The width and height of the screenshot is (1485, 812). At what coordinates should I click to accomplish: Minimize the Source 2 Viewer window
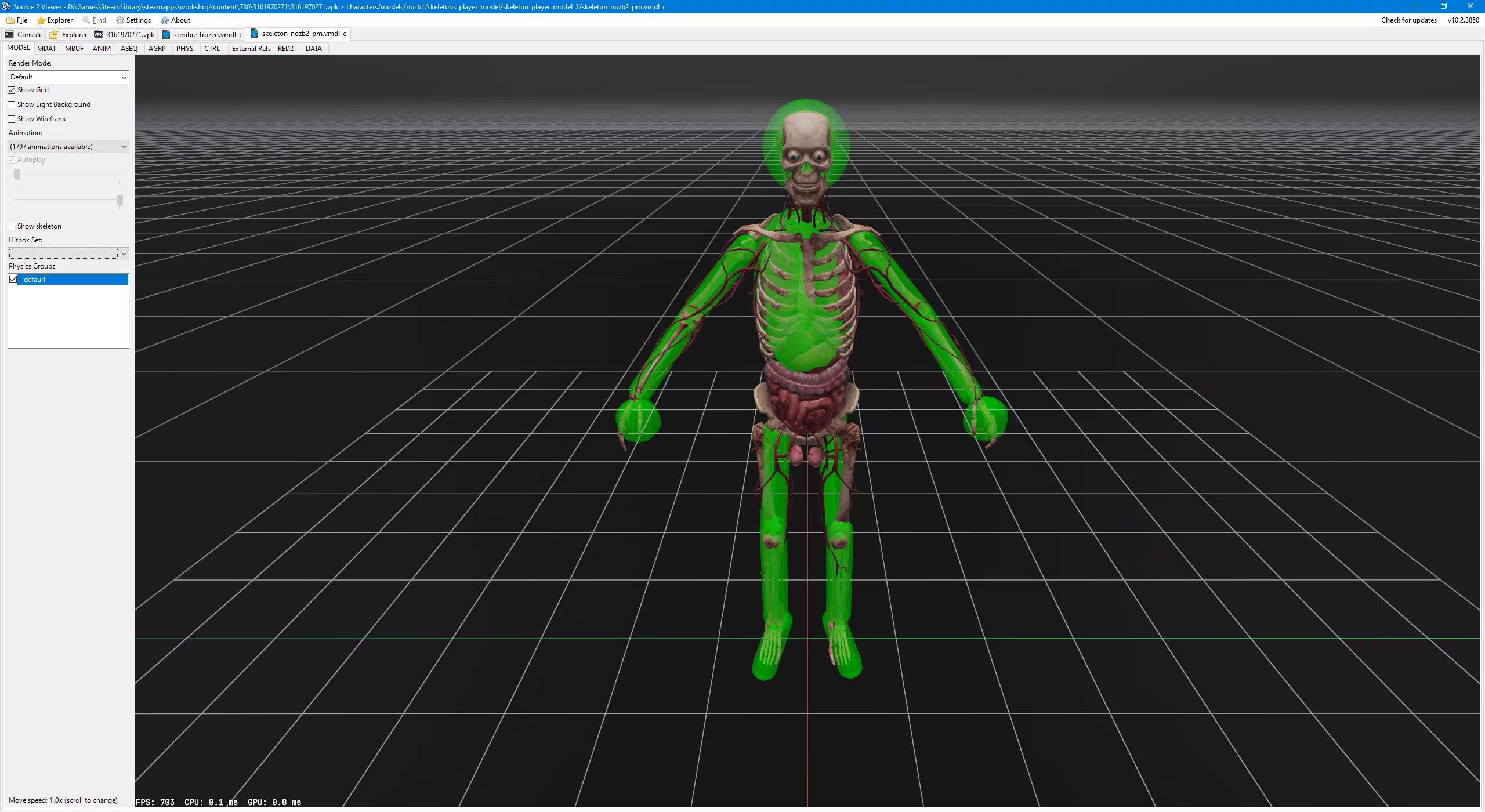(x=1417, y=6)
